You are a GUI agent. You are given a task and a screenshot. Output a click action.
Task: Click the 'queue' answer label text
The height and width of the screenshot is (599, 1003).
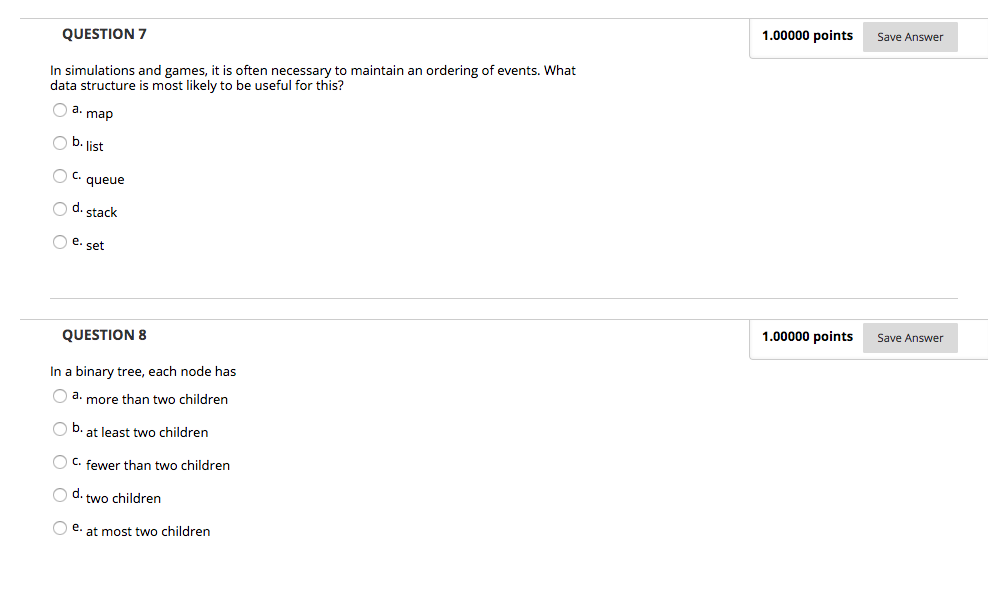point(105,180)
